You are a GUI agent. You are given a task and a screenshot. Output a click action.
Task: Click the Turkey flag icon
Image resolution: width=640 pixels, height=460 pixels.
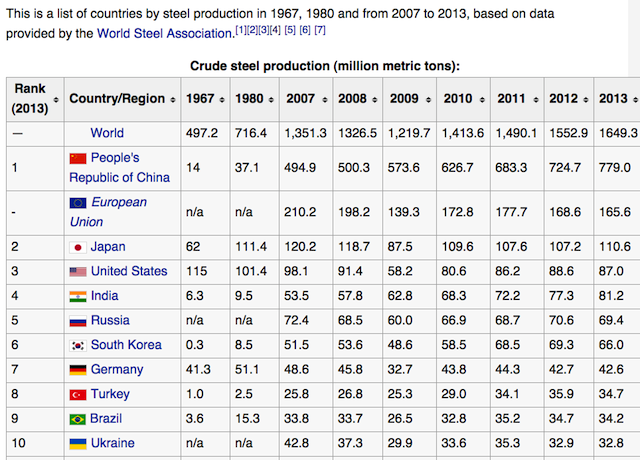point(78,394)
